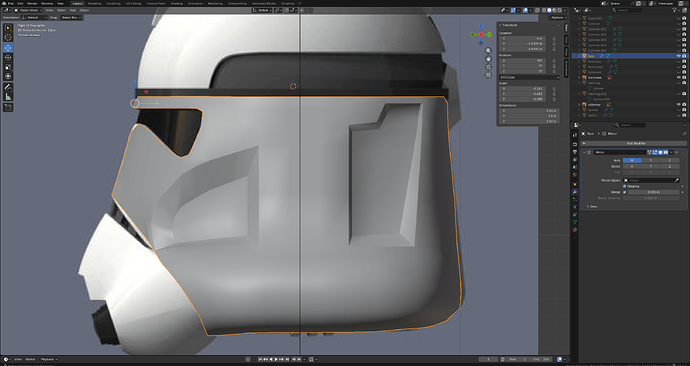The width and height of the screenshot is (690, 366).
Task: Switch to the Sculpting workspace tab
Action: click(x=114, y=3)
